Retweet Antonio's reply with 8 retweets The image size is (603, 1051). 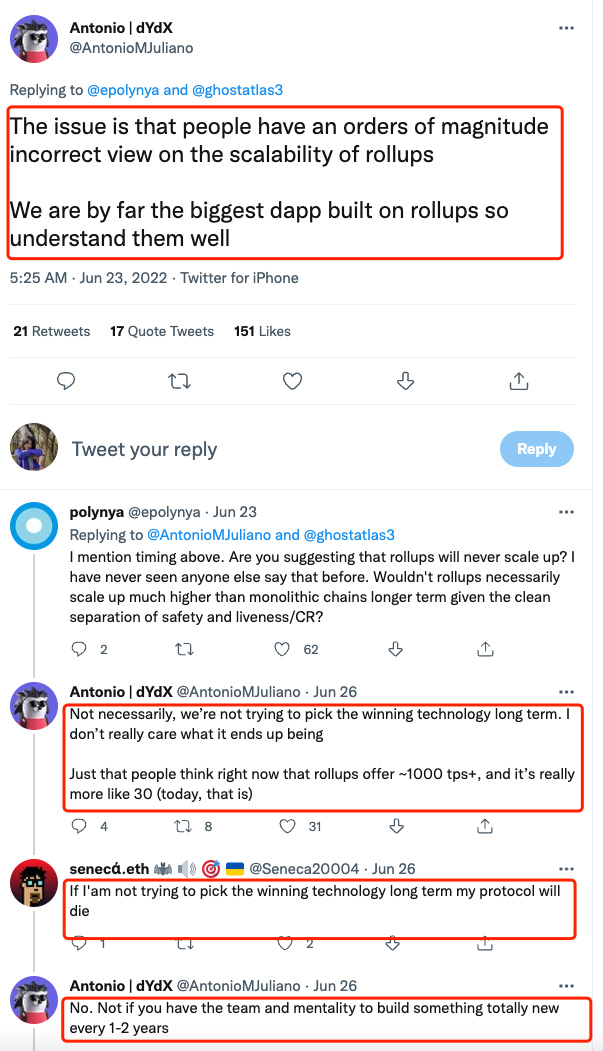pyautogui.click(x=183, y=826)
